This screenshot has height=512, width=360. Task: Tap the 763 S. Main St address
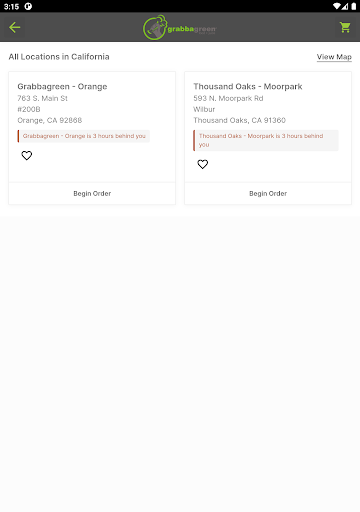42,98
